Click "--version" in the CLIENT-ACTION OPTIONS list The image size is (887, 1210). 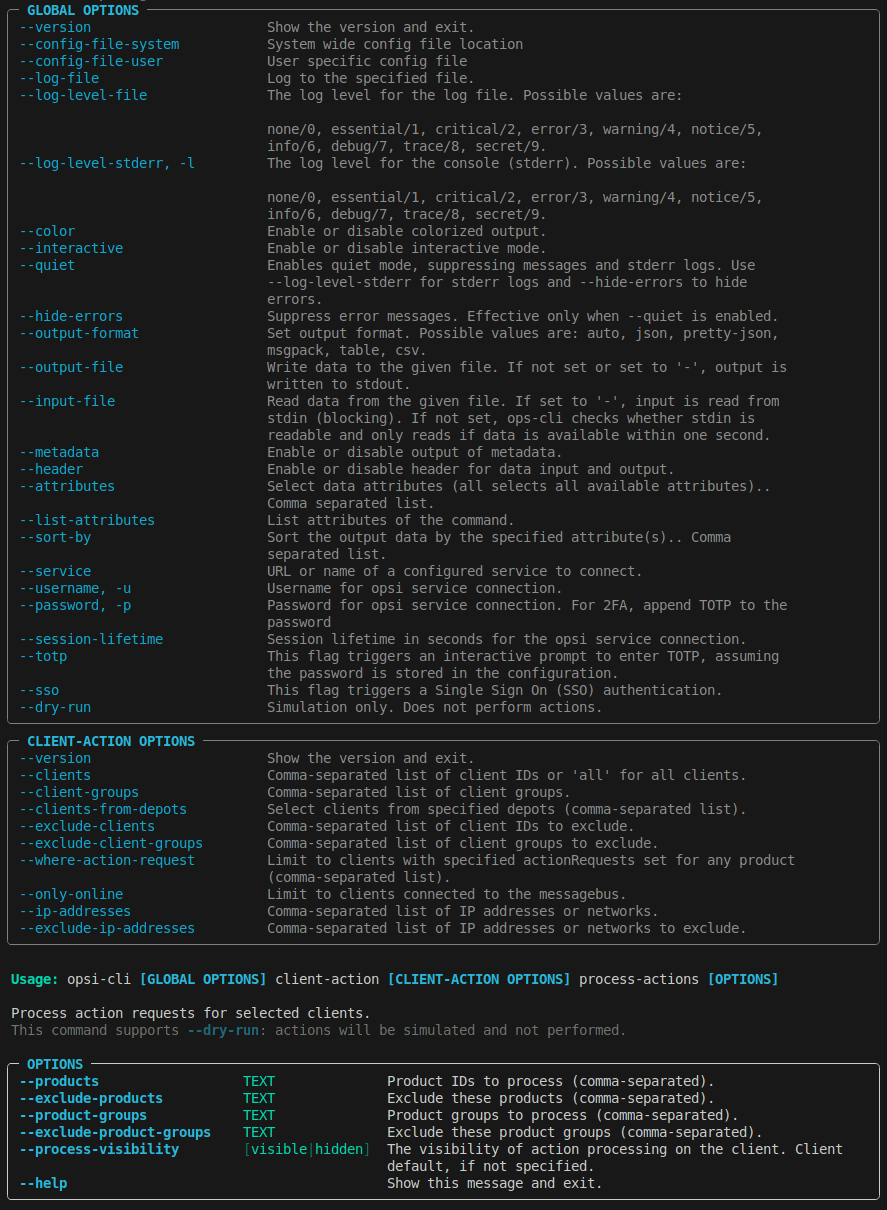point(55,758)
